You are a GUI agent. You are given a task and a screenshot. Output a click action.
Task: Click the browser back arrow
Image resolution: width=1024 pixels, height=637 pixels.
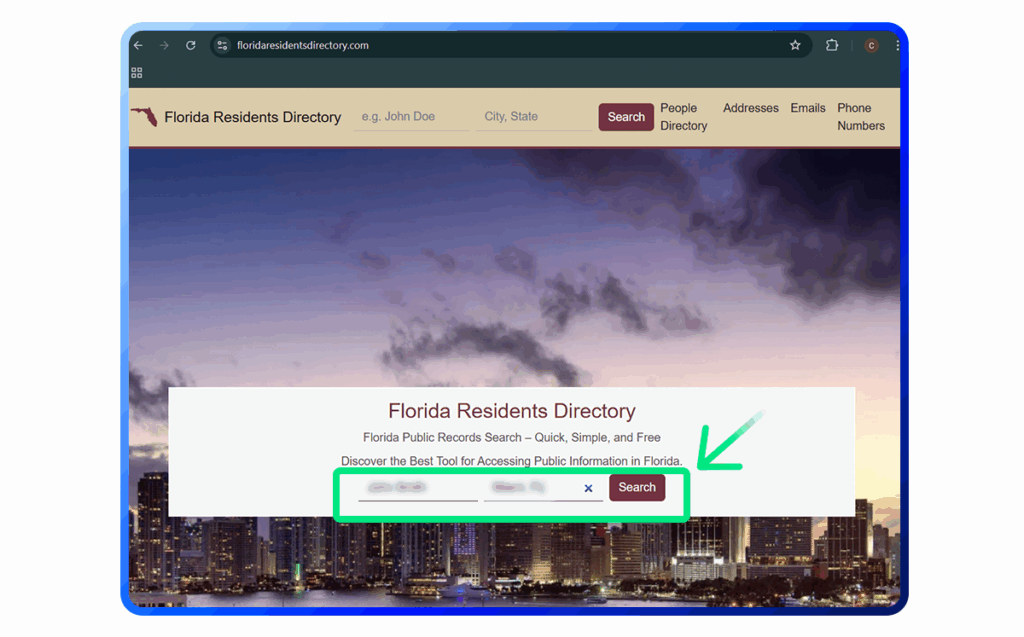pos(139,46)
